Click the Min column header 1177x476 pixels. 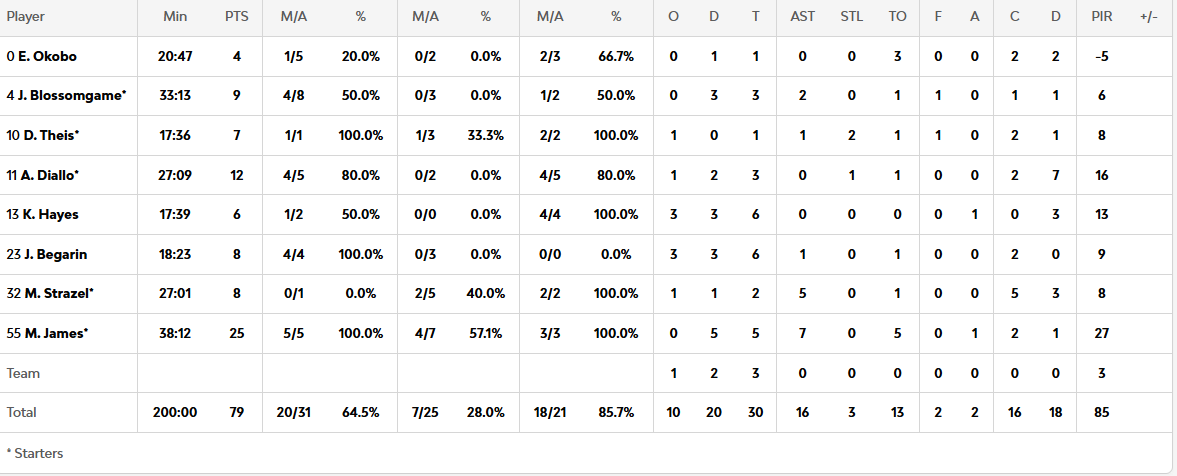point(175,17)
